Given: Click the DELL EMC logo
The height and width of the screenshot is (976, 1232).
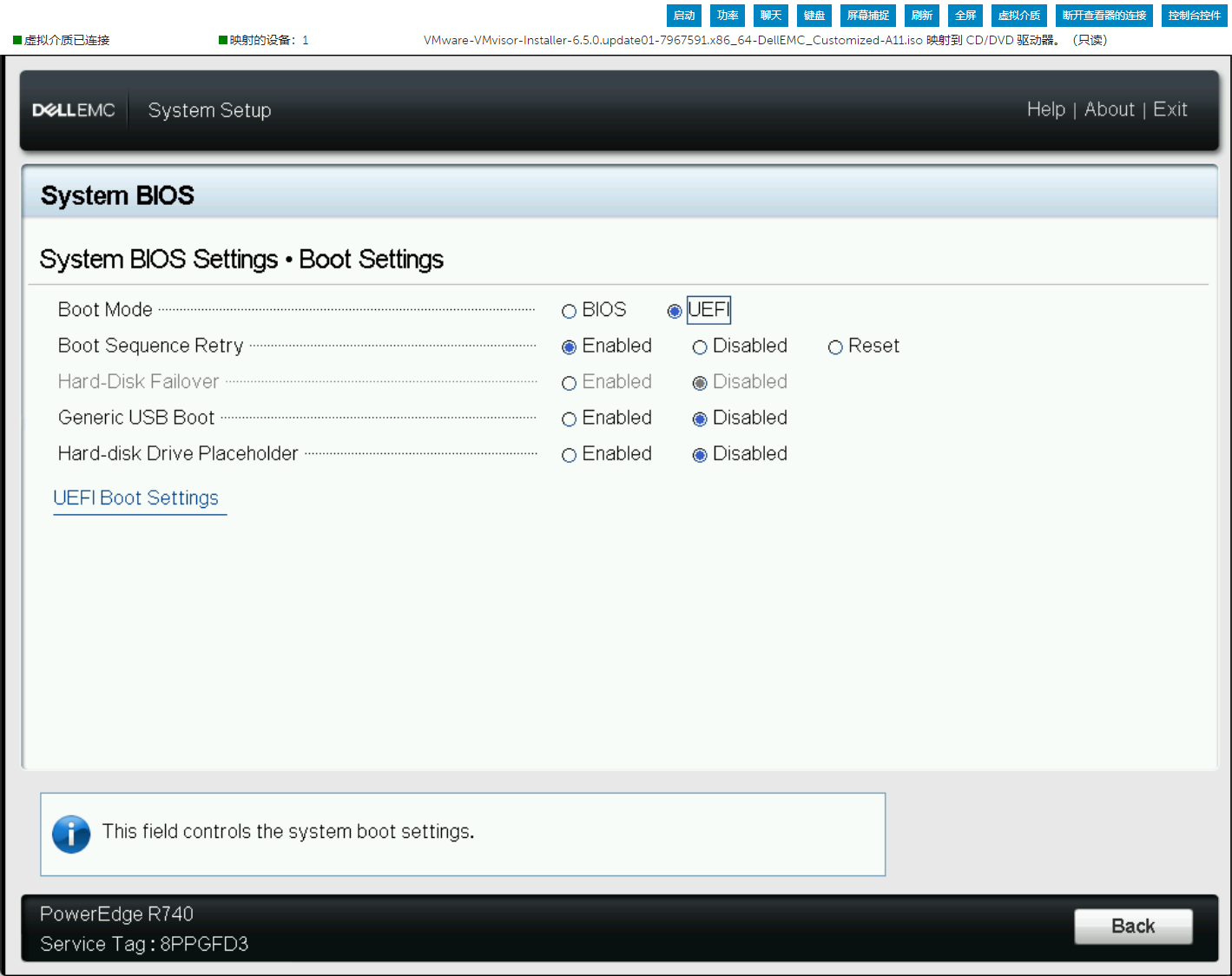Looking at the screenshot, I should pos(74,110).
